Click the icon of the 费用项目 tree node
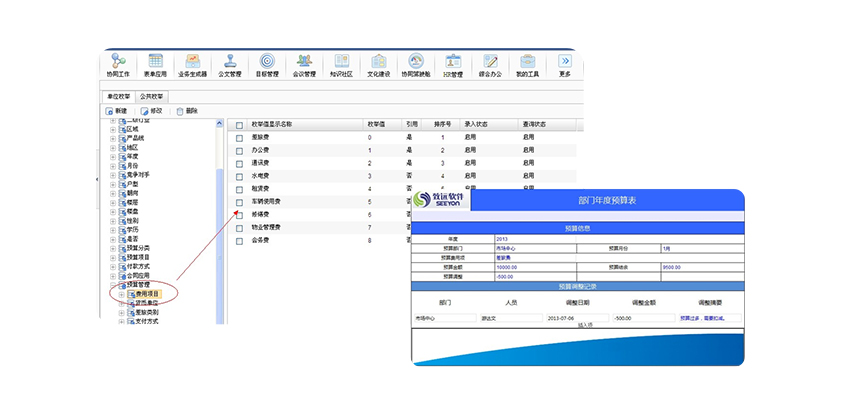This screenshot has width=842, height=415. click(x=132, y=294)
